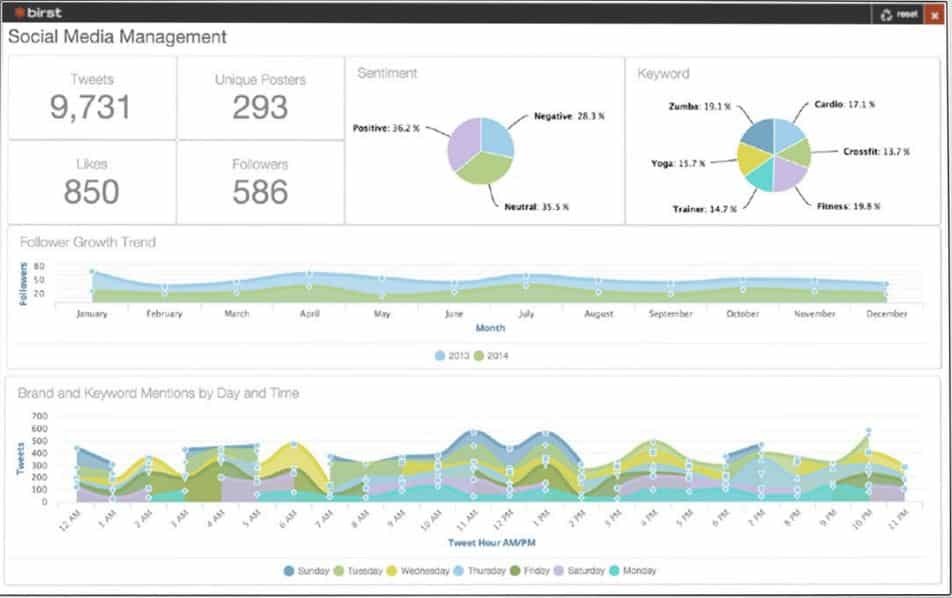
Task: Toggle the 2014 series in follower legend
Action: pyautogui.click(x=479, y=355)
